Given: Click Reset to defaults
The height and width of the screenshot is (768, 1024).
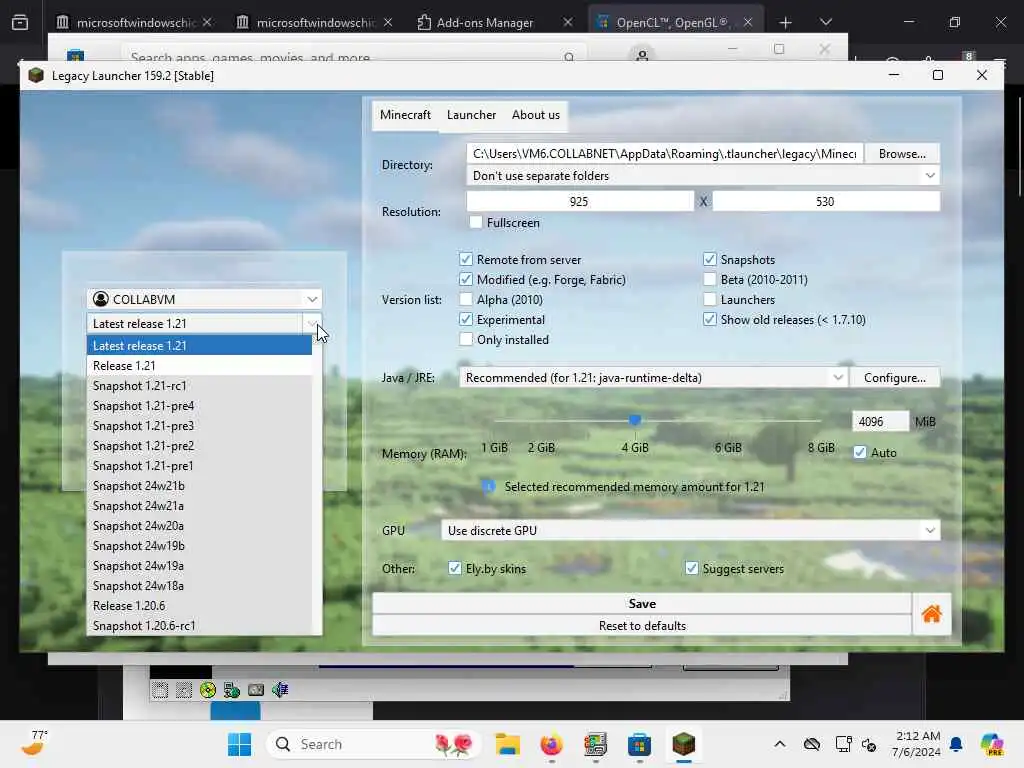Looking at the screenshot, I should click(642, 626).
